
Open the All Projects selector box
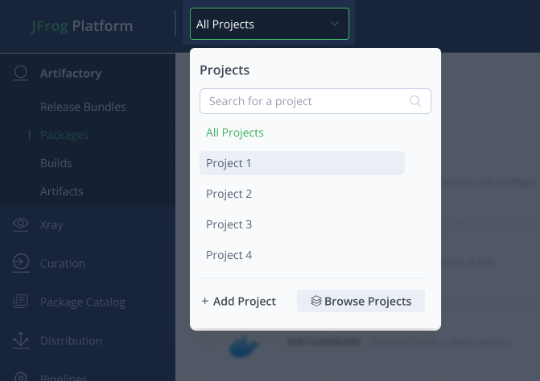(x=270, y=24)
